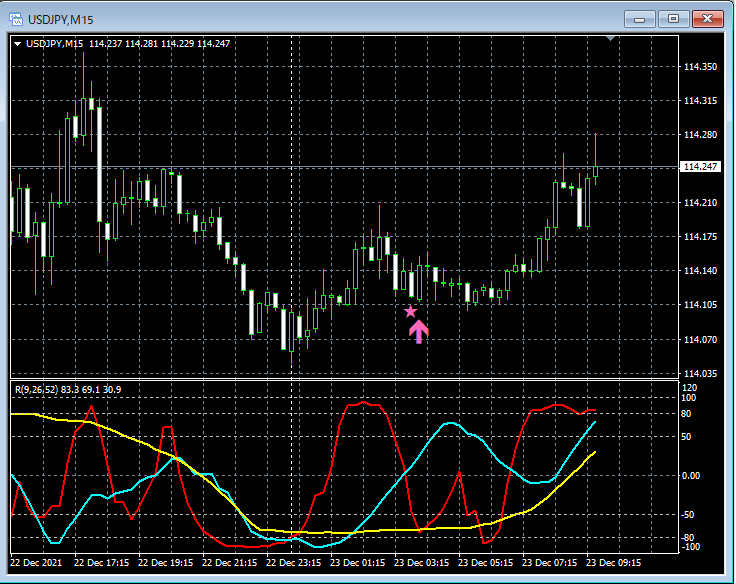The height and width of the screenshot is (584, 736).
Task: Click the pink star signal marker
Action: [x=411, y=311]
